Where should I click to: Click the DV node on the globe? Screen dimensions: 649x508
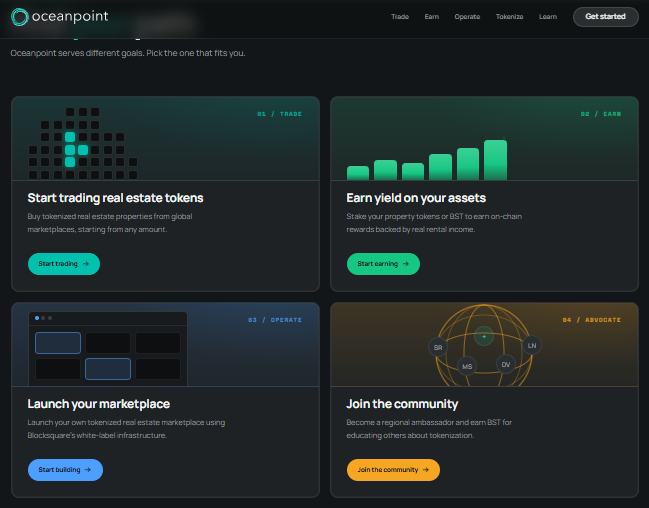(x=506, y=364)
